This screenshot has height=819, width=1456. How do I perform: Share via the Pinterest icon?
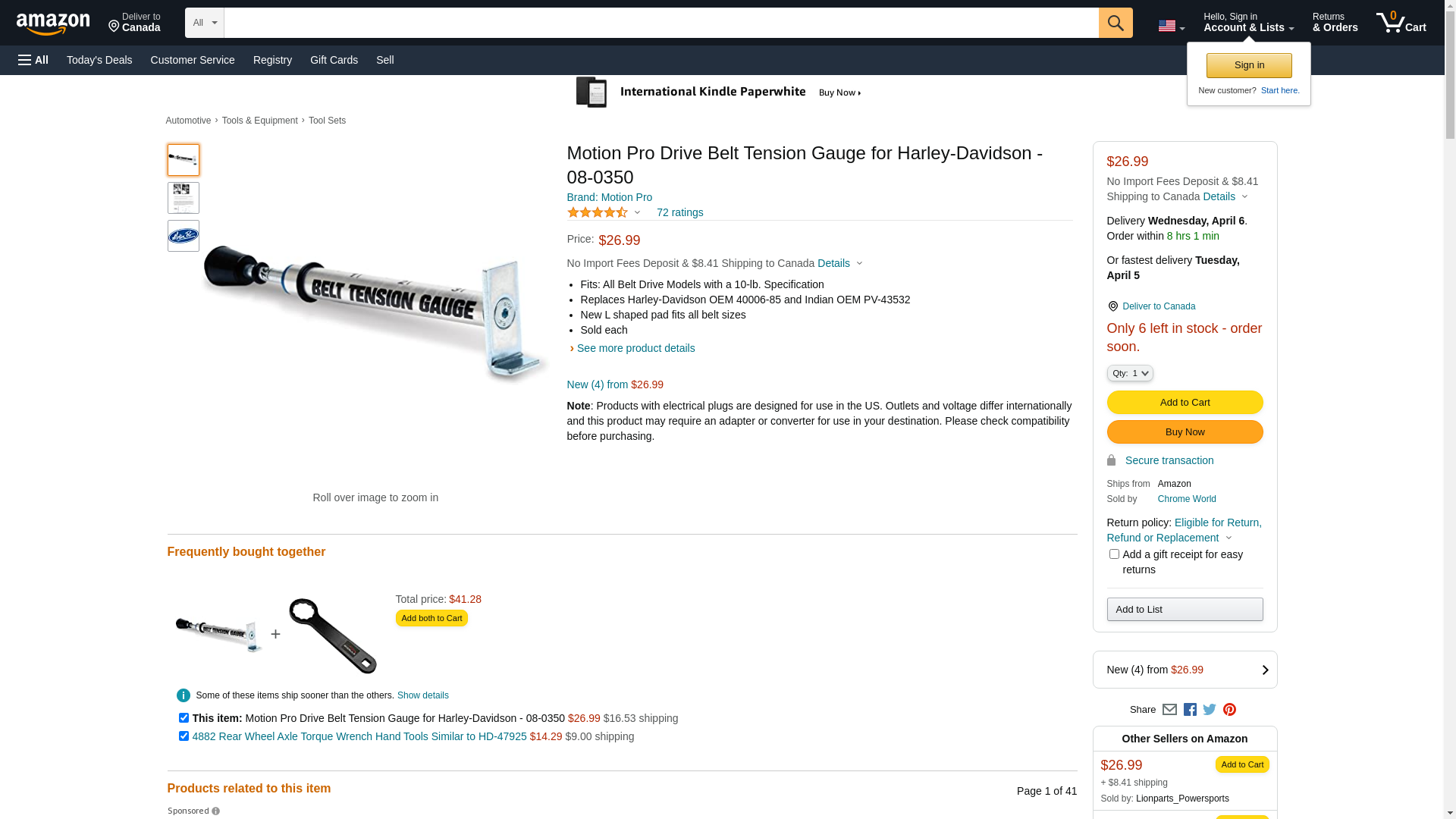pyautogui.click(x=1229, y=710)
